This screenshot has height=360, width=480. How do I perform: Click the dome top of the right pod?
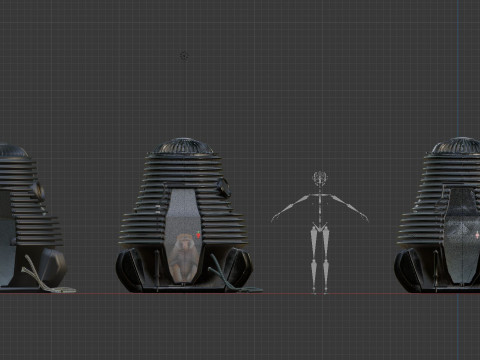click(457, 146)
